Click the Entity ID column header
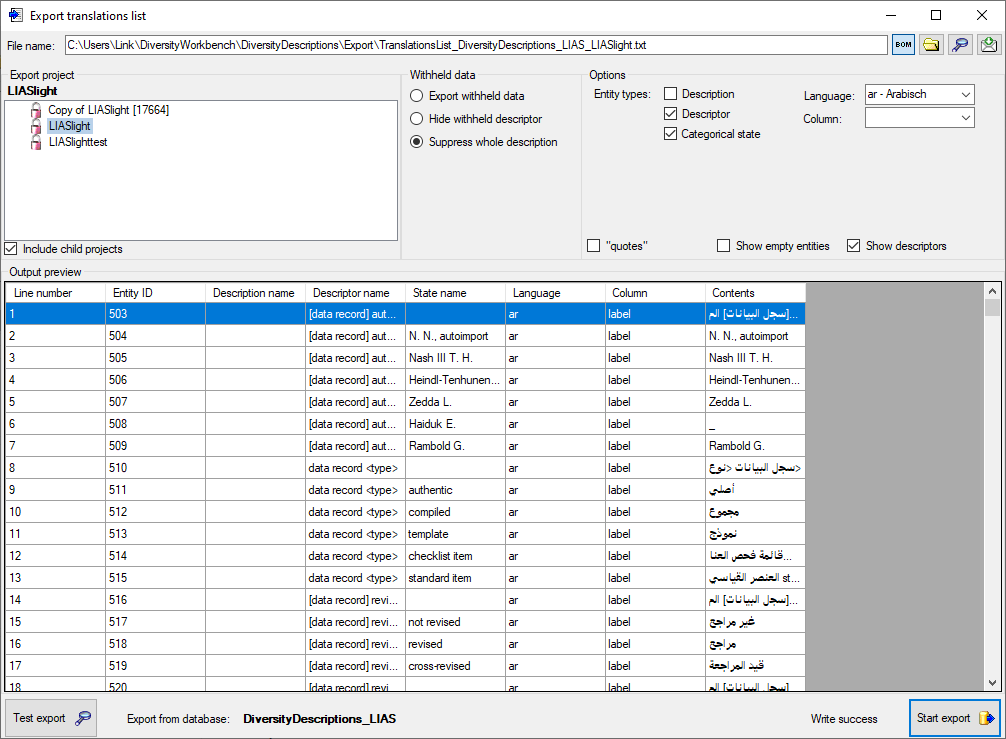This screenshot has height=739, width=1006. click(x=155, y=293)
